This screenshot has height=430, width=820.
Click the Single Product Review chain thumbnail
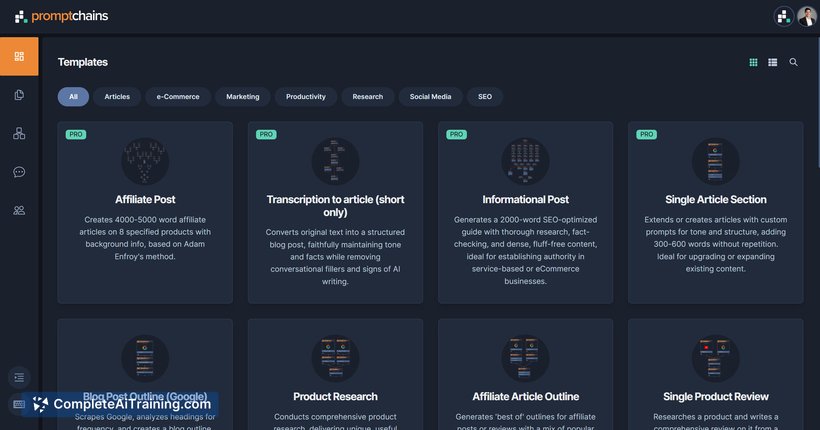[715, 358]
